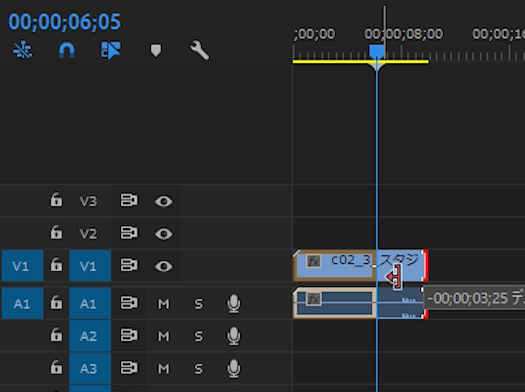The width and height of the screenshot is (525, 392).
Task: Lock track V1 with the padlock
Action: click(56, 265)
